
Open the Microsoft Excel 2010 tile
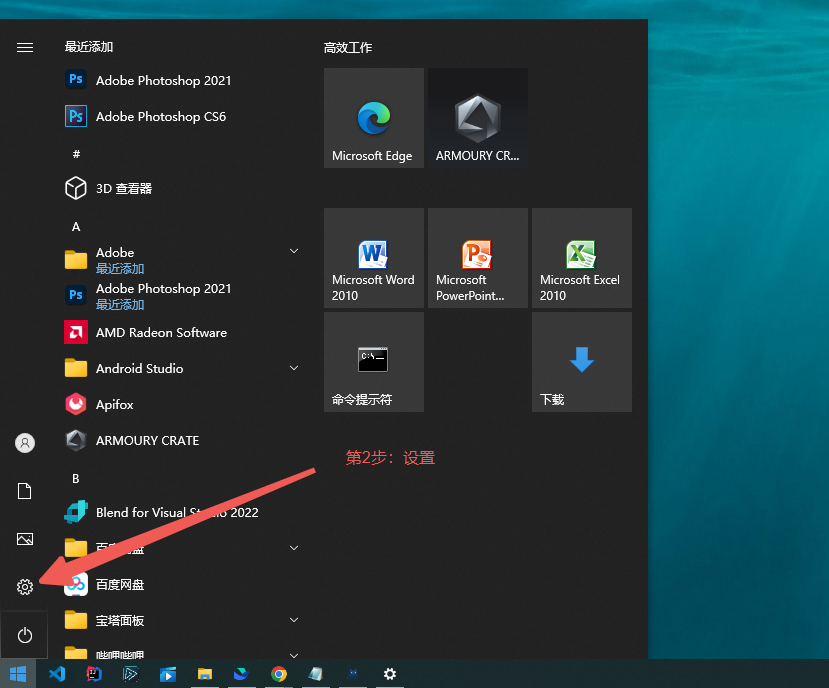coord(582,258)
